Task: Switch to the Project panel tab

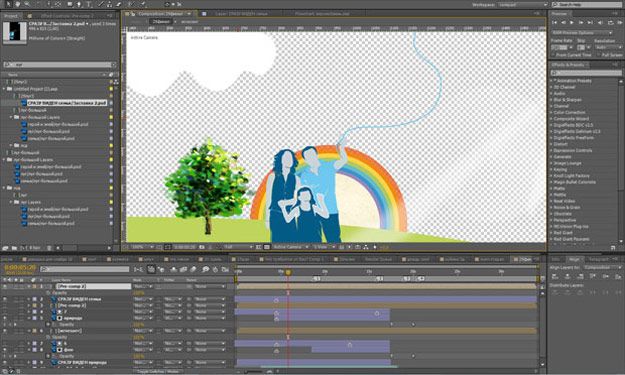Action: click(x=11, y=16)
